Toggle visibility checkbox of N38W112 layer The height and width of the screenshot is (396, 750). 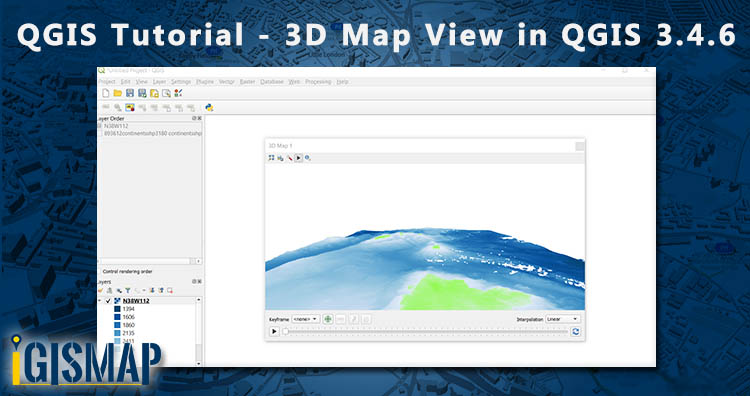coord(108,301)
